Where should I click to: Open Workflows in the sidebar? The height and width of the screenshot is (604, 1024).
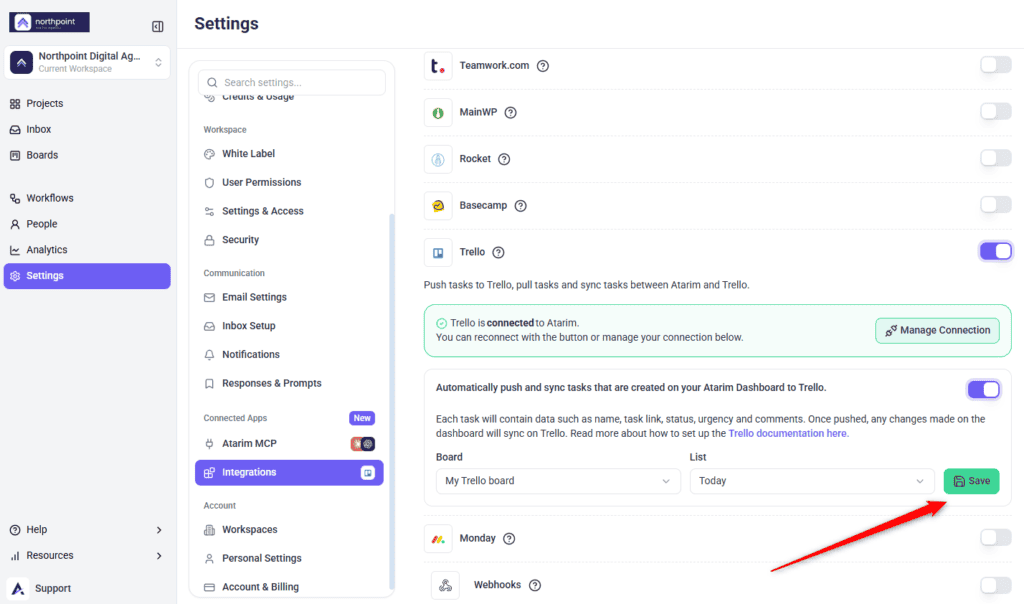click(x=50, y=198)
